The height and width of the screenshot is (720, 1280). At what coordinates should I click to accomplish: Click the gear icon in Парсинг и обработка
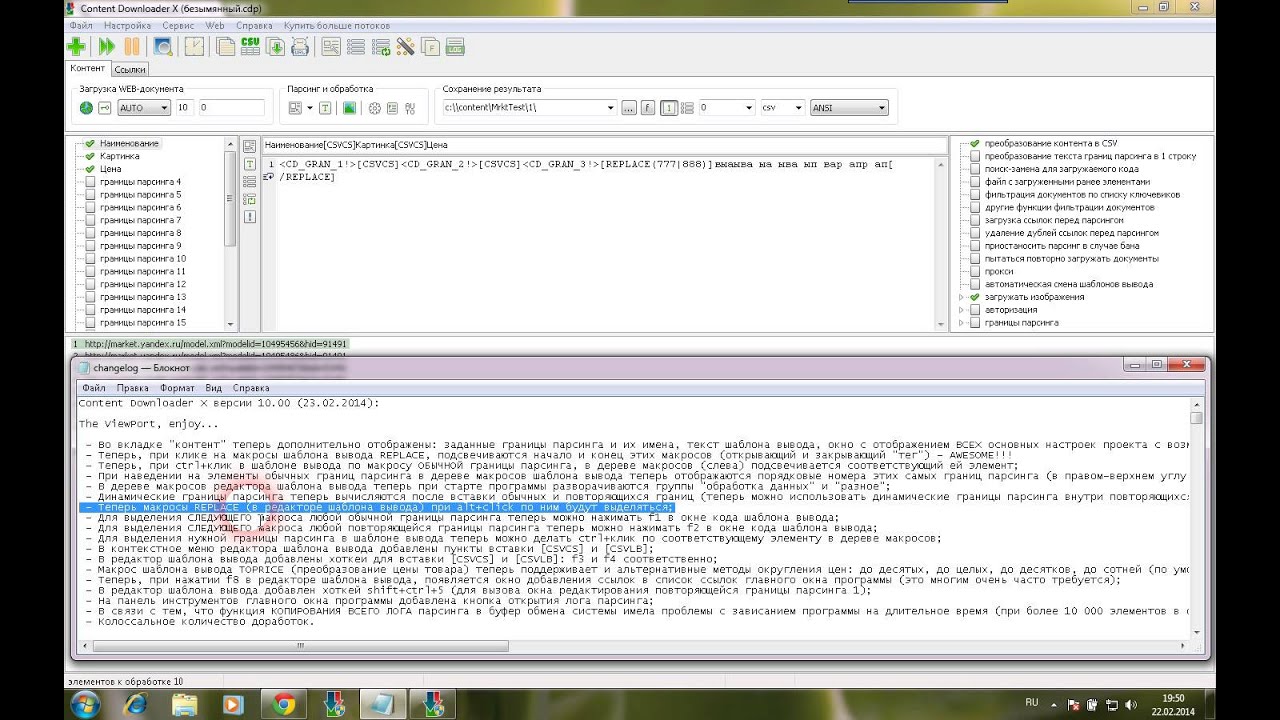[x=375, y=107]
